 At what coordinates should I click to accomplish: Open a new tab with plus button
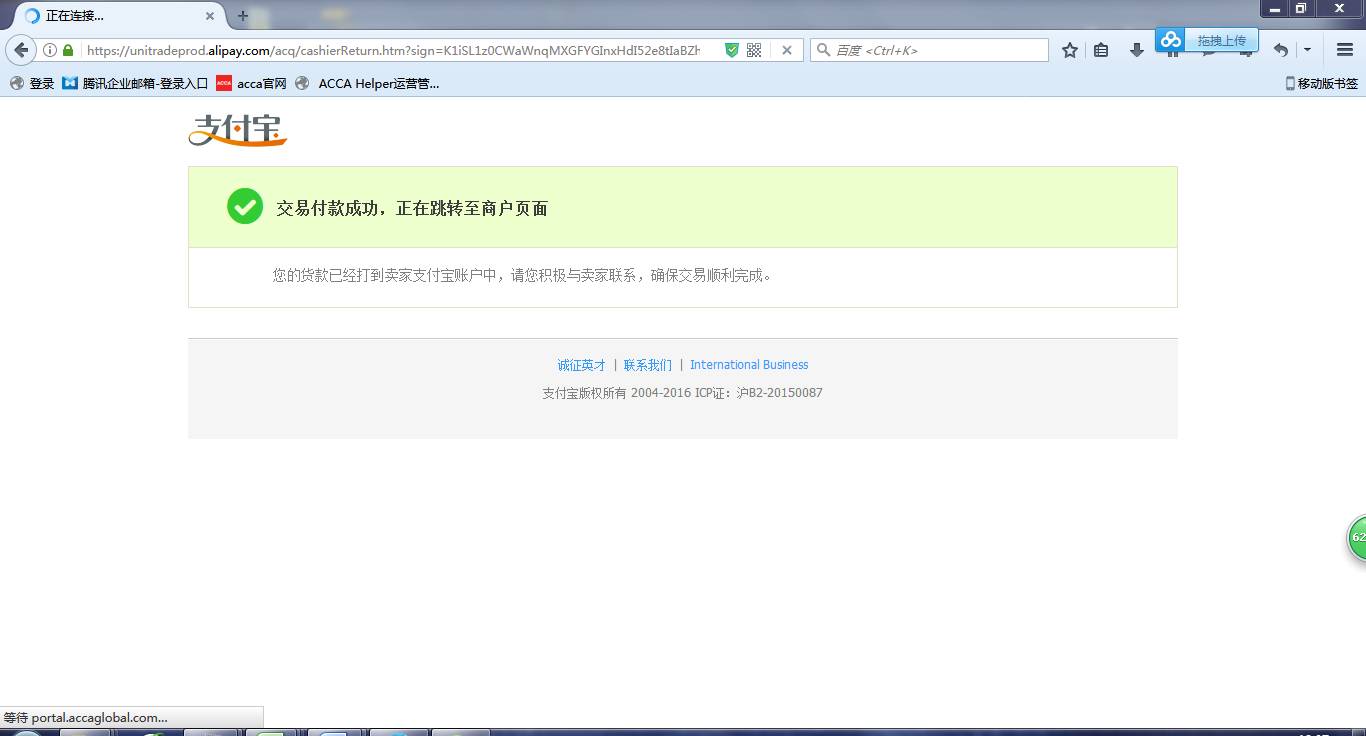coord(242,16)
